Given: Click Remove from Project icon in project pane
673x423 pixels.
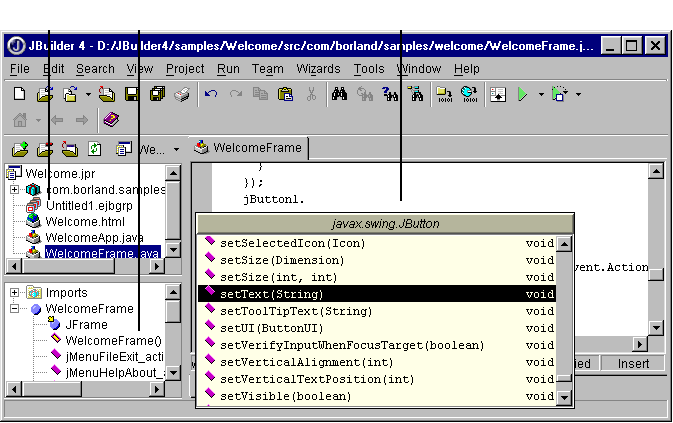Looking at the screenshot, I should 45,149.
